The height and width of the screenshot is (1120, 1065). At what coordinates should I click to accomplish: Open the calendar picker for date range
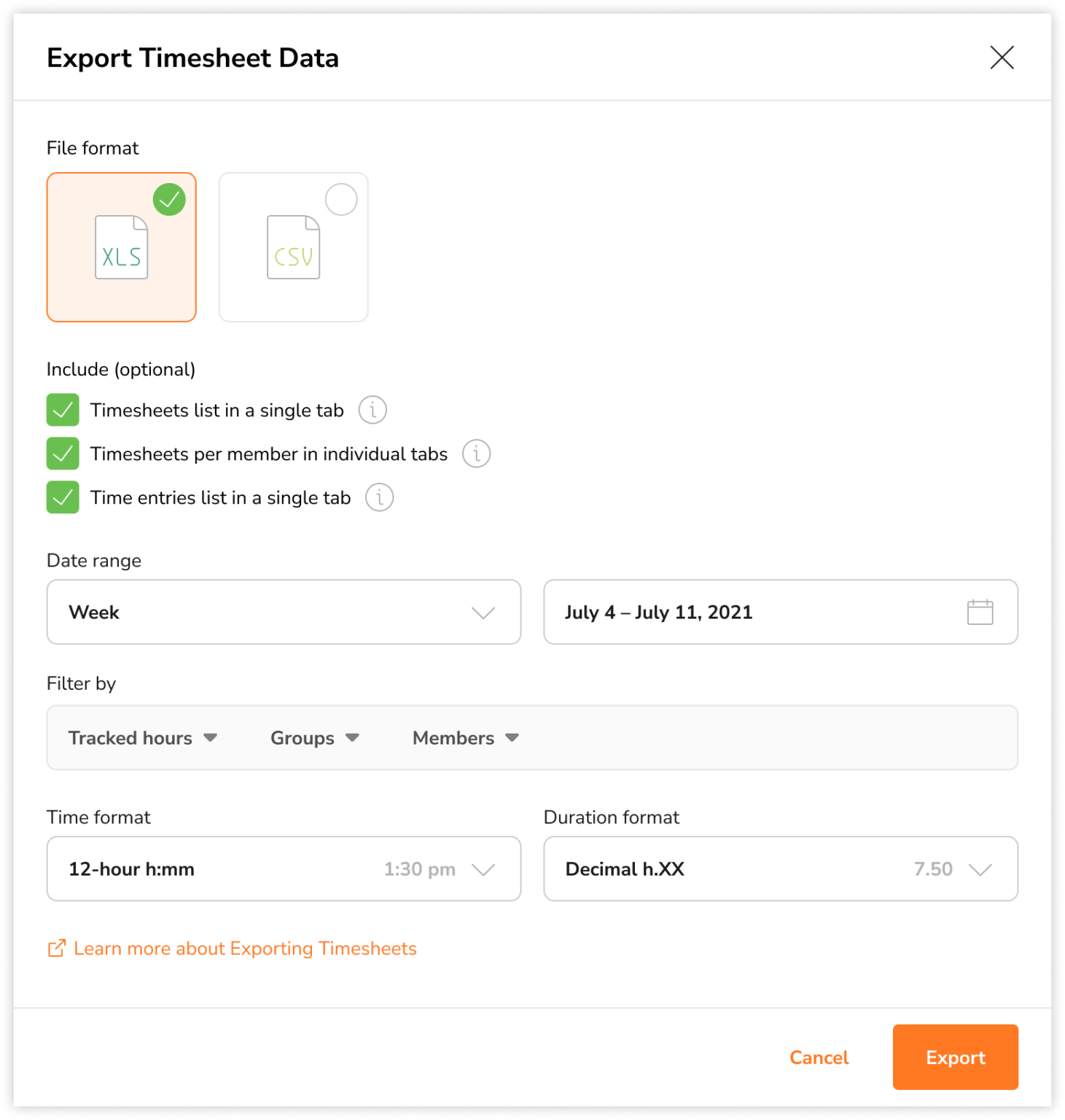point(980,612)
